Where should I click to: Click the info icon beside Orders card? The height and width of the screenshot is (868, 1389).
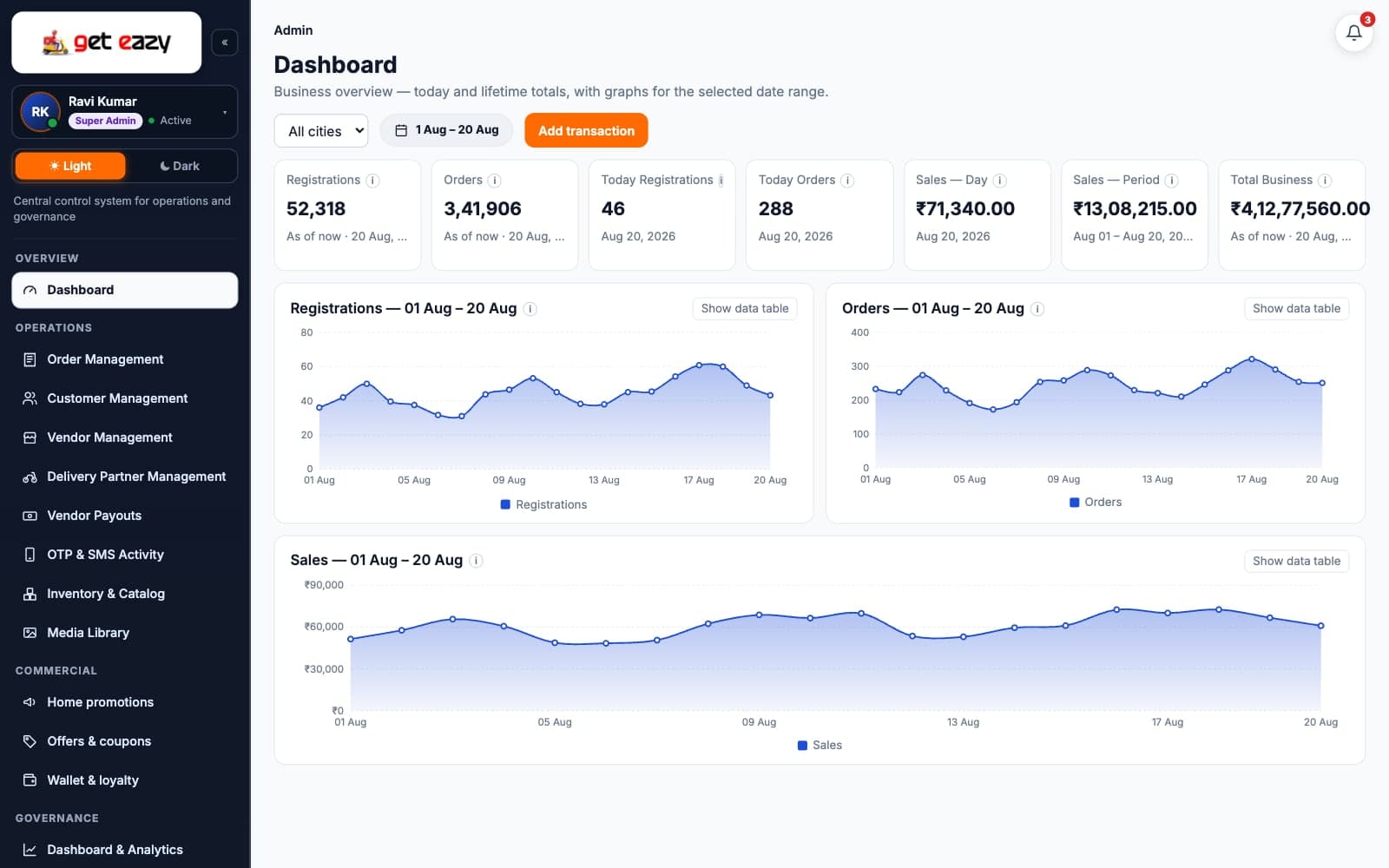pos(494,181)
